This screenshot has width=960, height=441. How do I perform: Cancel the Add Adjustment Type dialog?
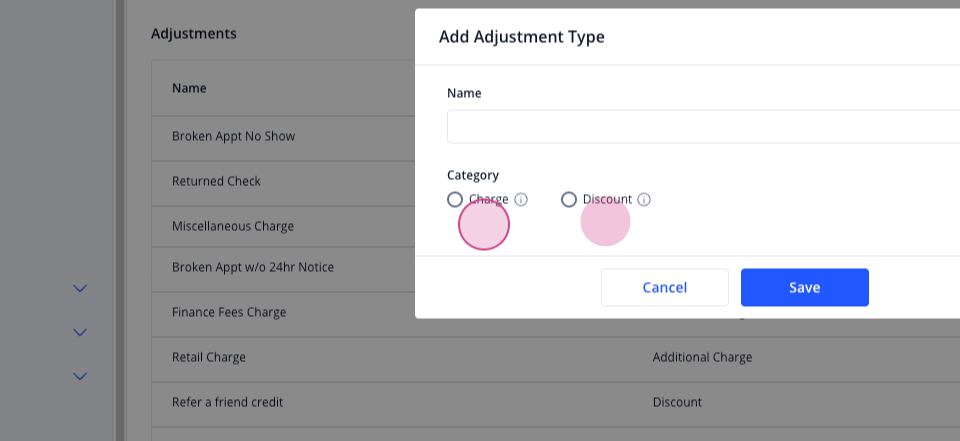point(665,287)
